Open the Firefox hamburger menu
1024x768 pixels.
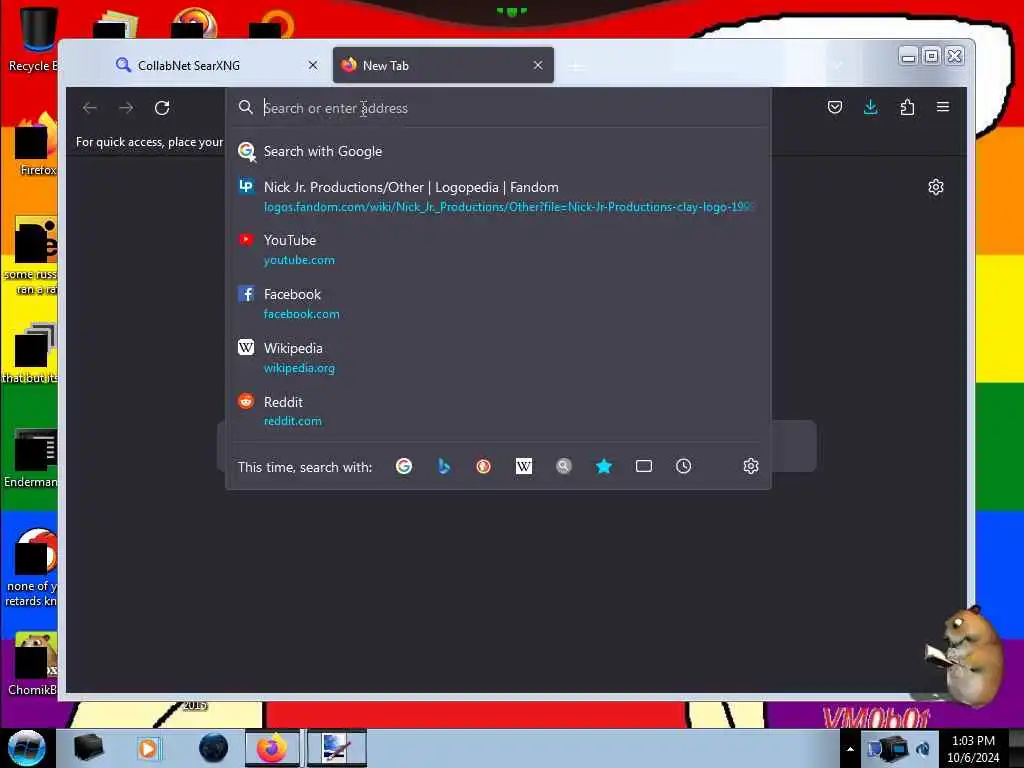(943, 106)
